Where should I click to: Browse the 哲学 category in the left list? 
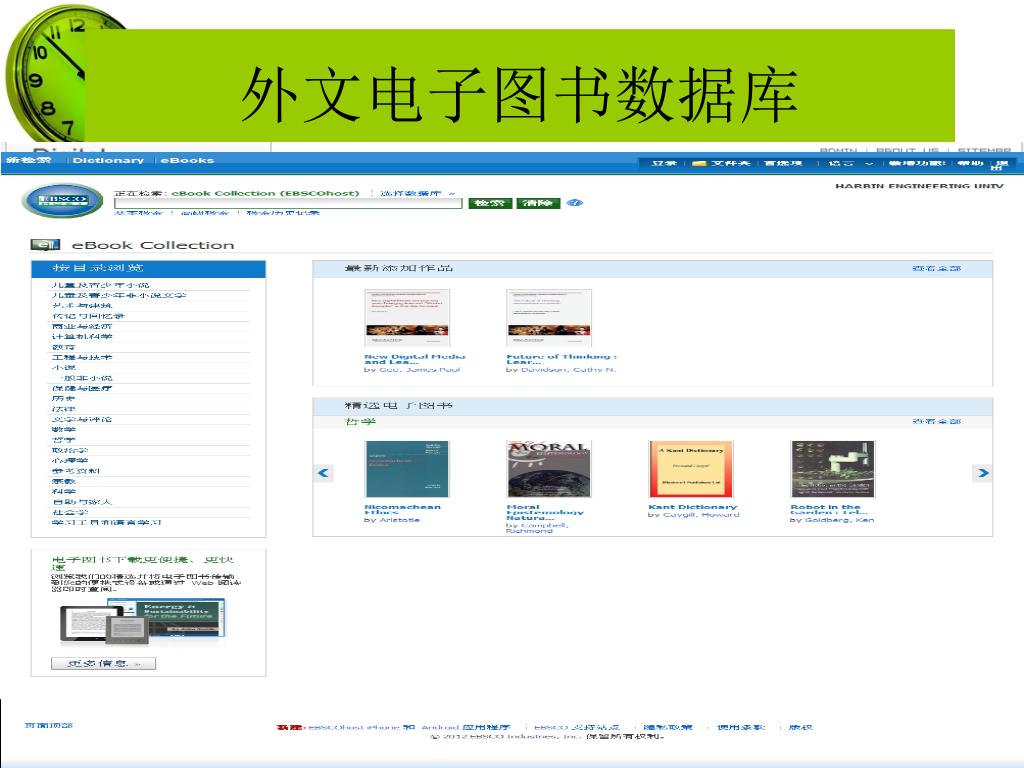click(64, 440)
